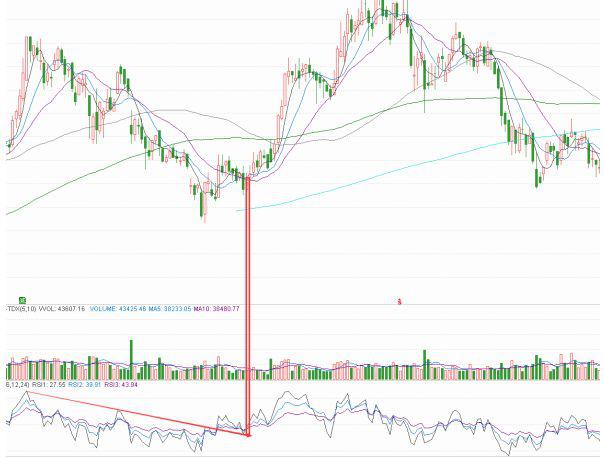Open the RSI (6,12,24) parameter label
The height and width of the screenshot is (459, 604).
[x=13, y=383]
